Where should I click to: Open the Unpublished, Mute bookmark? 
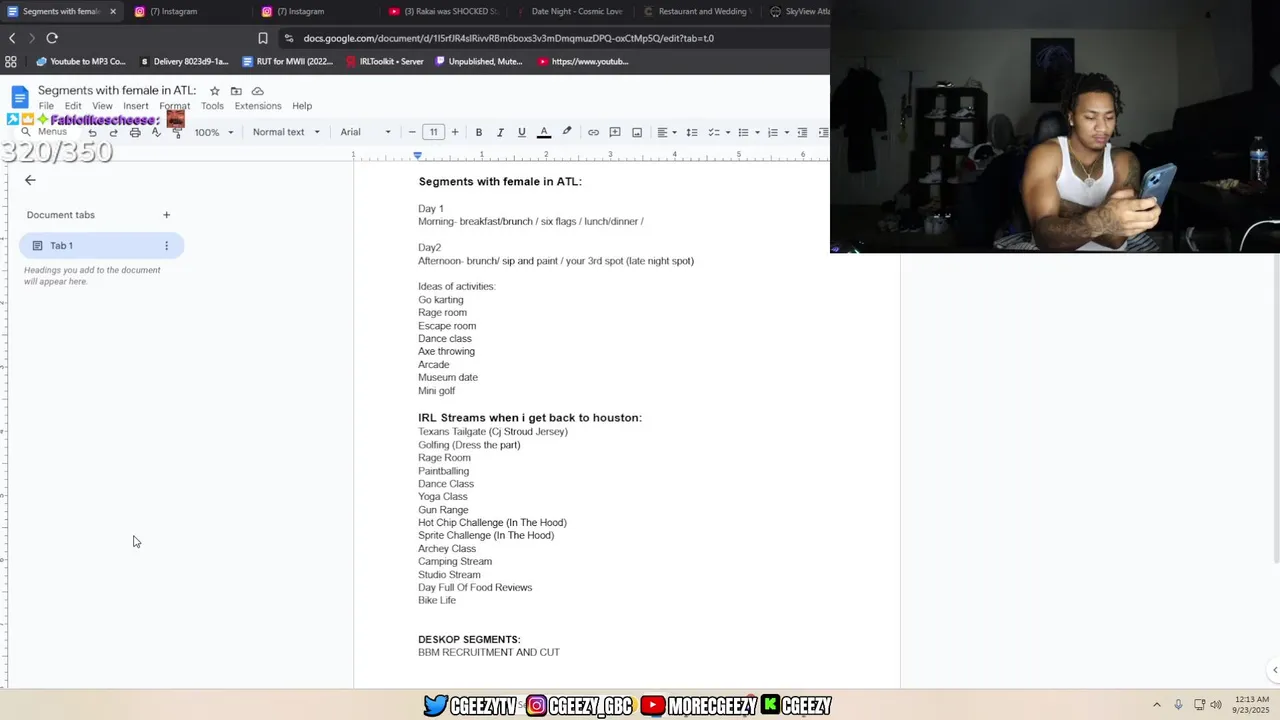point(478,61)
